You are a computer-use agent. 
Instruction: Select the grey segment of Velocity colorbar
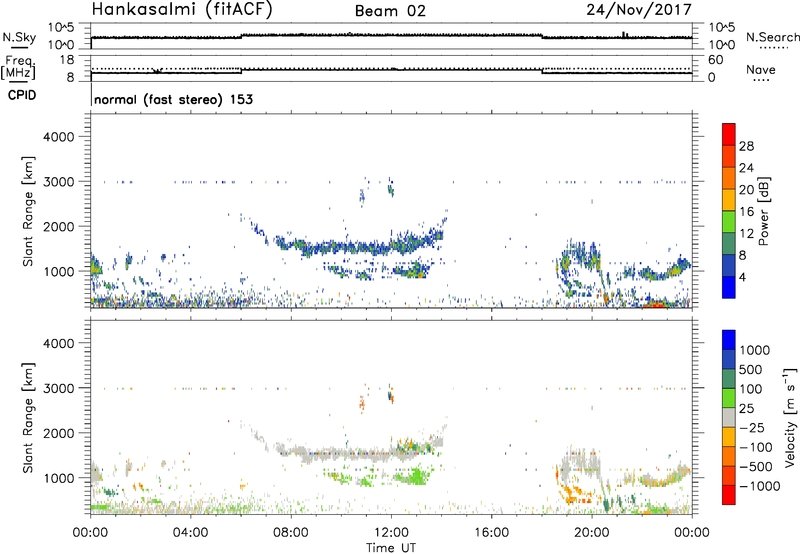pyautogui.click(x=729, y=418)
